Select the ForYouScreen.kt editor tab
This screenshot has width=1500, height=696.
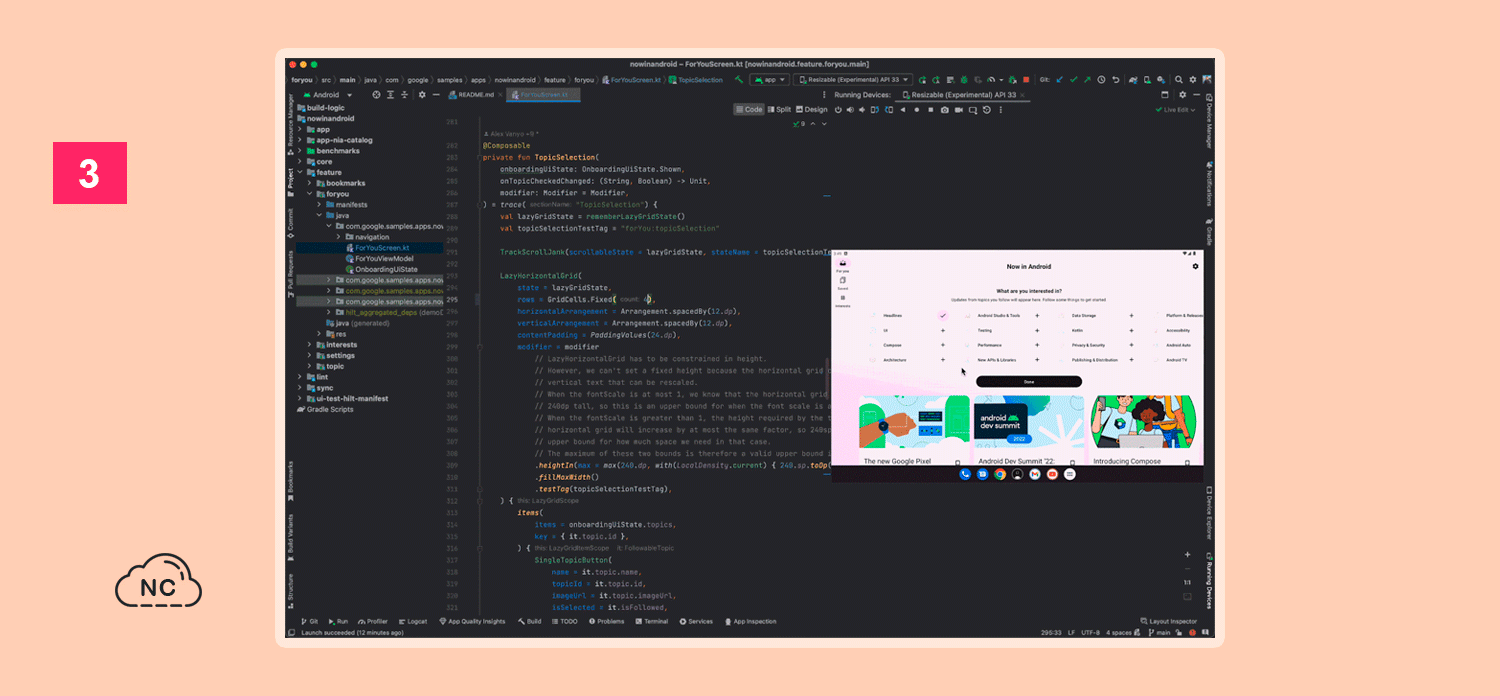click(543, 95)
